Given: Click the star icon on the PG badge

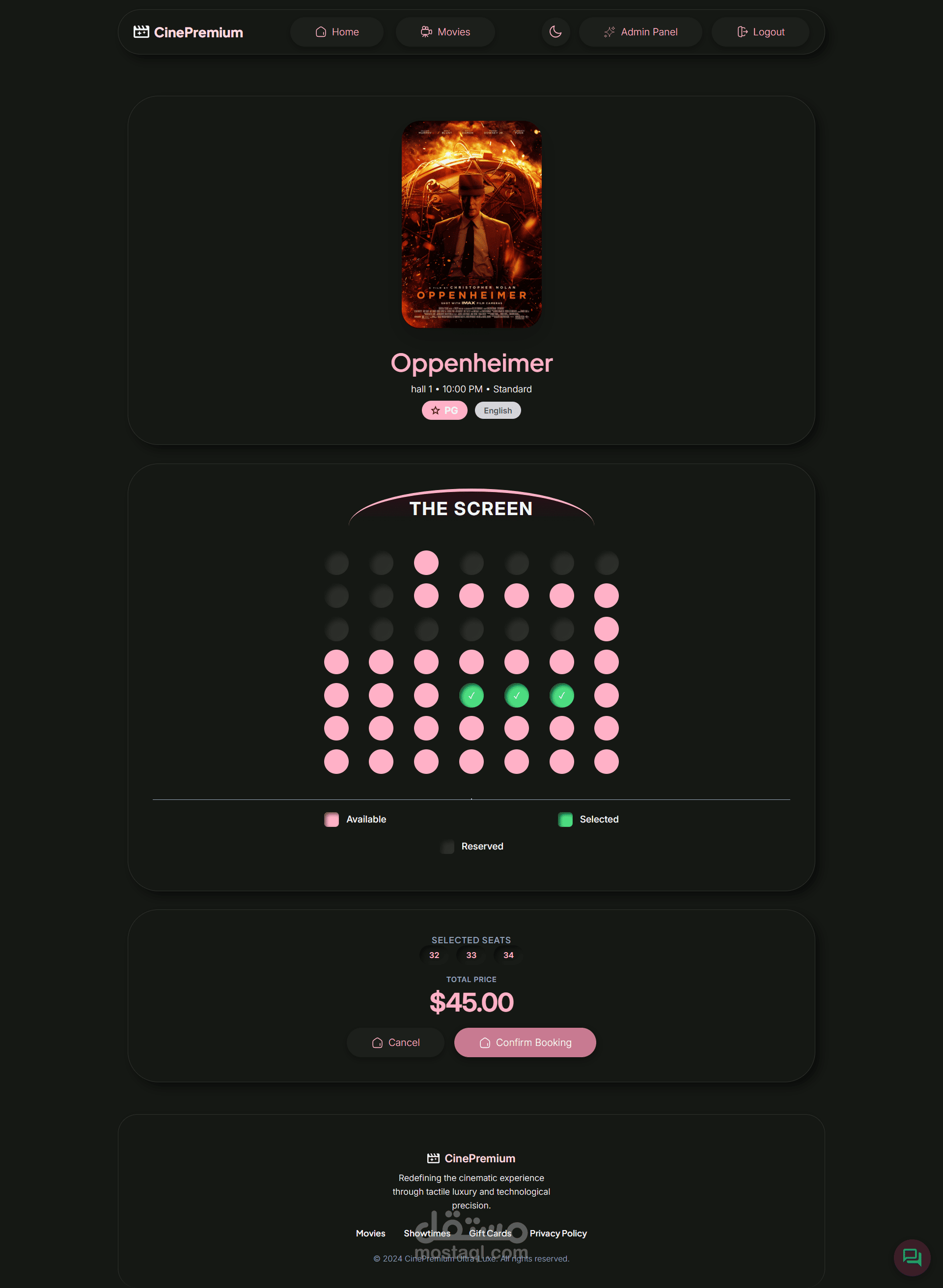Looking at the screenshot, I should [436, 411].
